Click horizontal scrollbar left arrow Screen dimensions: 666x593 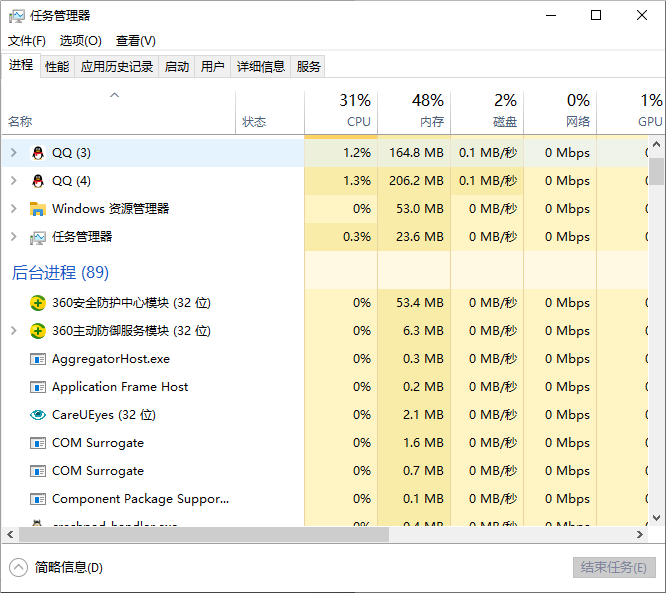point(10,534)
